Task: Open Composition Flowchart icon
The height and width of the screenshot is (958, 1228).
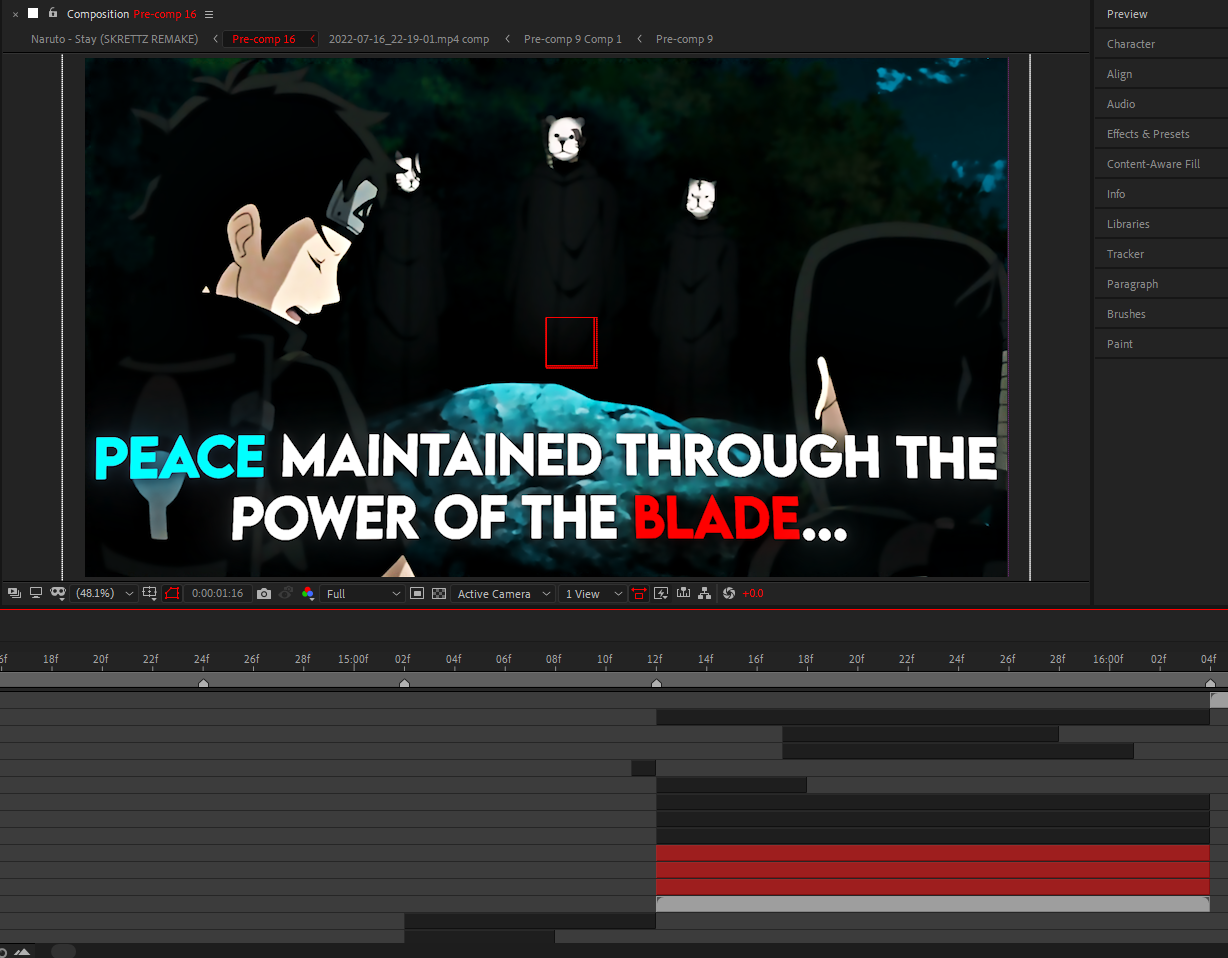Action: pos(705,593)
